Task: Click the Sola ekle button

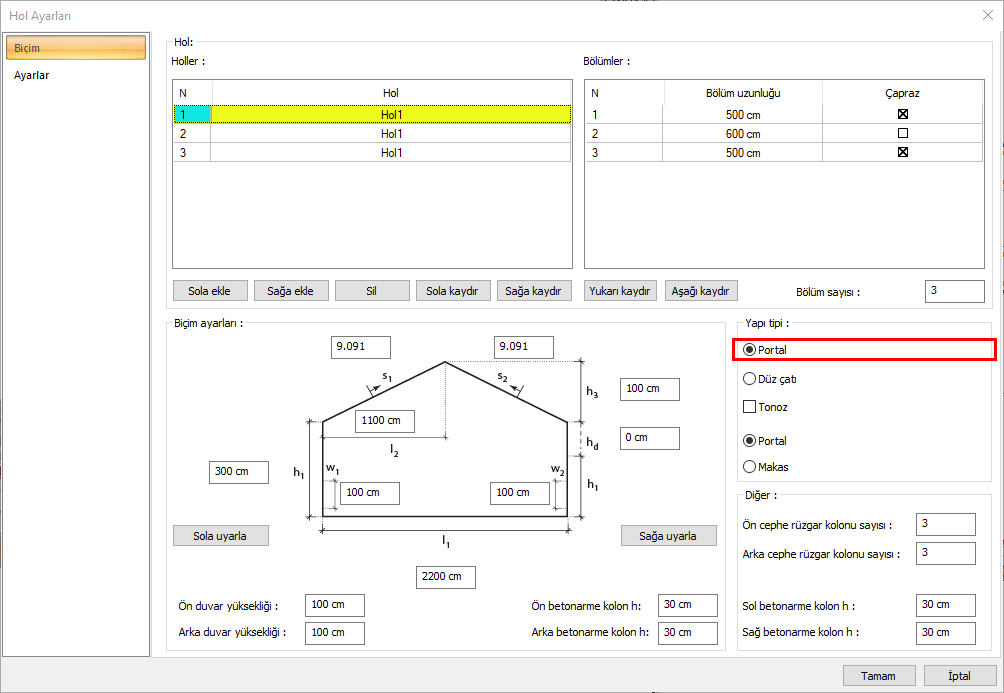Action: click(x=209, y=291)
